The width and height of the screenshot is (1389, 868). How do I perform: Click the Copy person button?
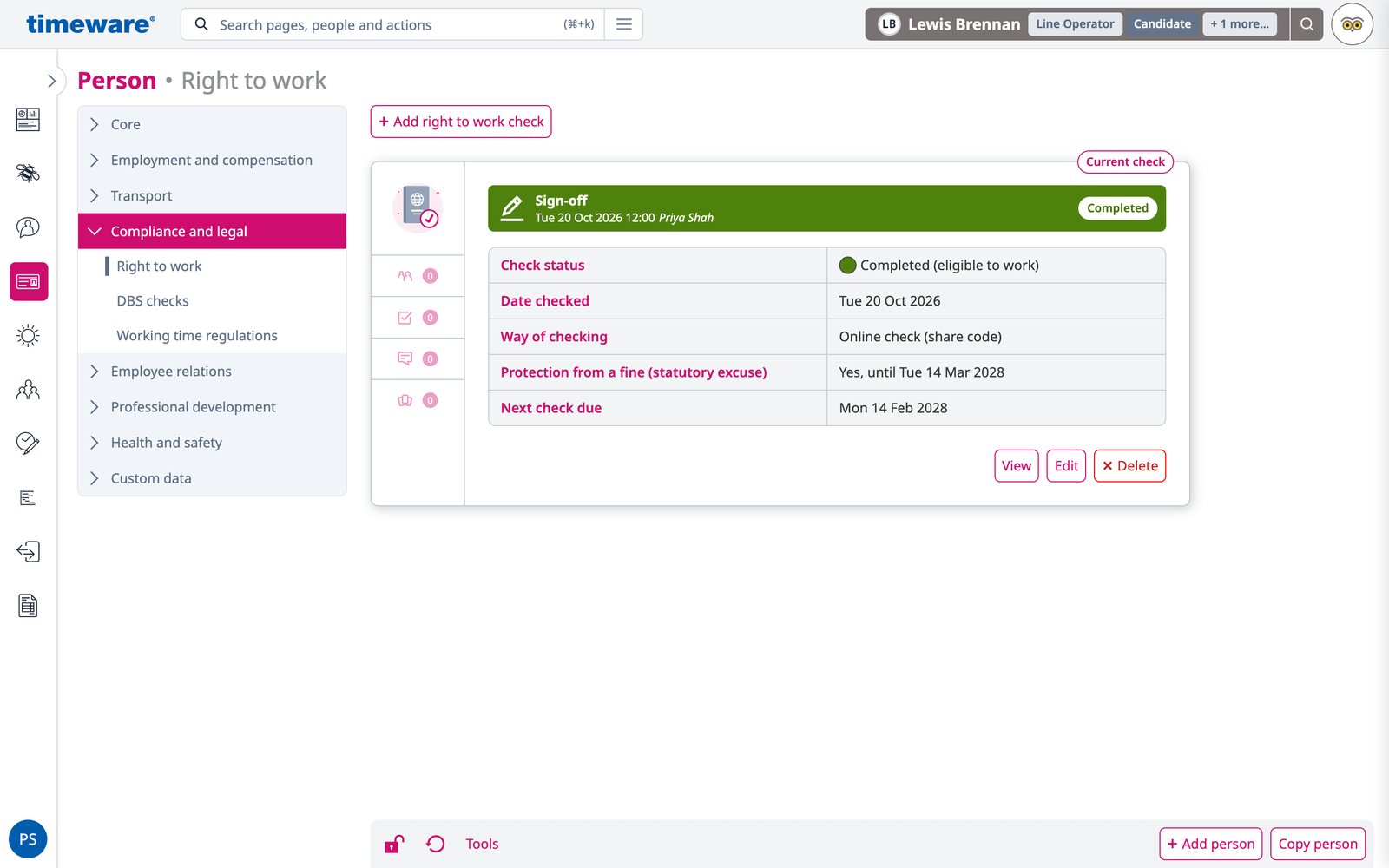pyautogui.click(x=1318, y=844)
